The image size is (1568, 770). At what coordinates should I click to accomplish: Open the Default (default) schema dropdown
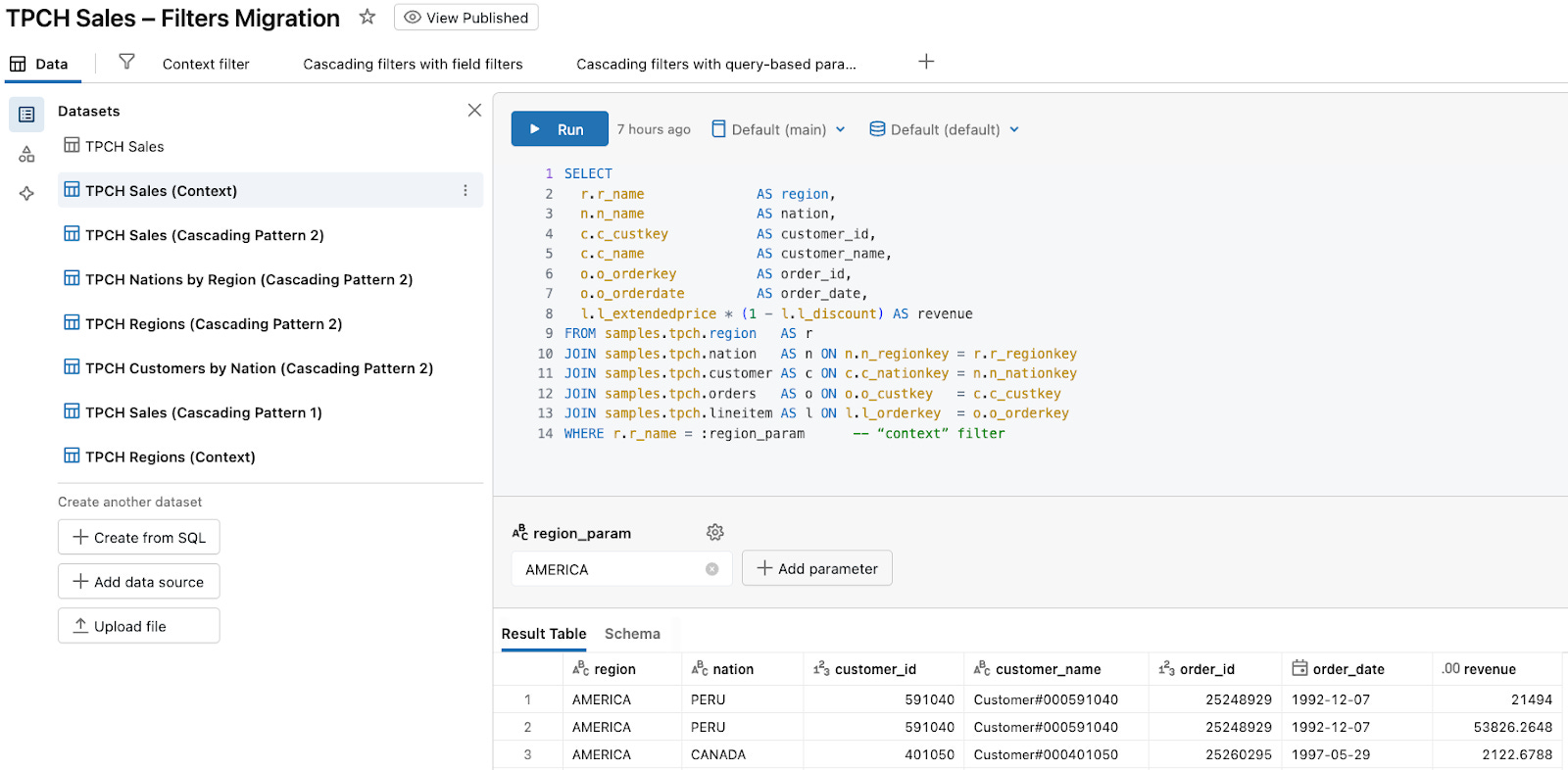pyautogui.click(x=945, y=129)
